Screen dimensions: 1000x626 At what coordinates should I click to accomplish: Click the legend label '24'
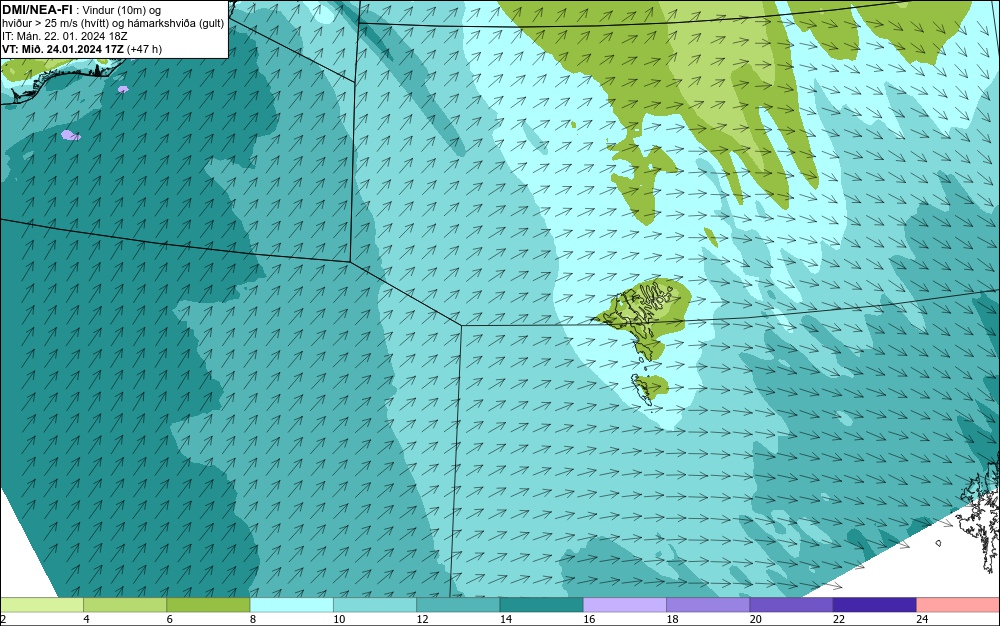922,619
